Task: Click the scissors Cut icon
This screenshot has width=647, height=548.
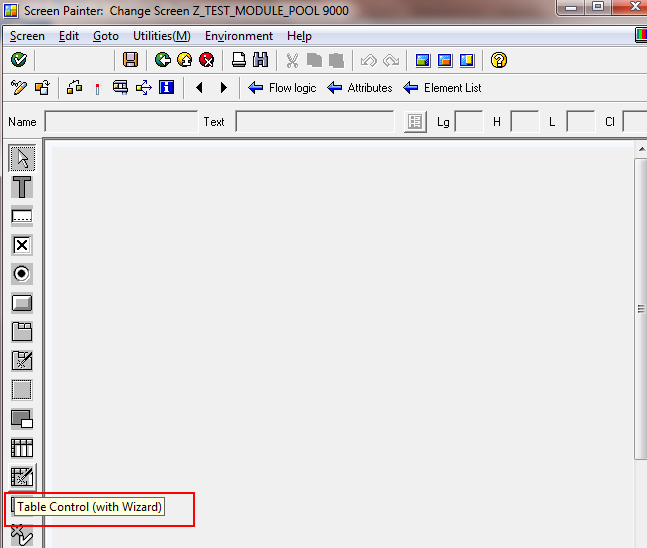Action: click(x=292, y=60)
